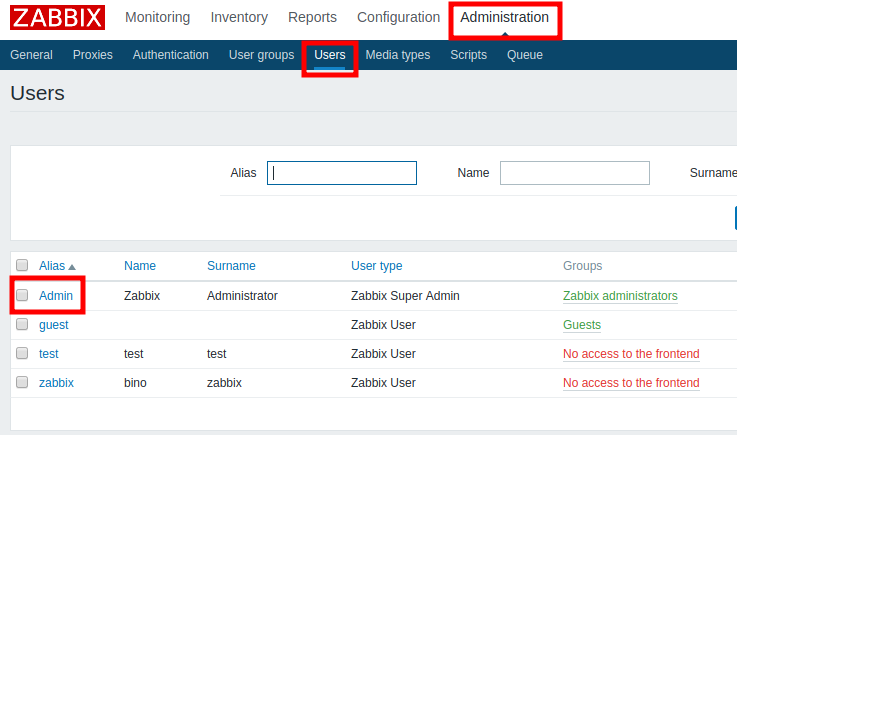This screenshot has width=887, height=725.
Task: Open the test user link
Action: [x=49, y=354]
